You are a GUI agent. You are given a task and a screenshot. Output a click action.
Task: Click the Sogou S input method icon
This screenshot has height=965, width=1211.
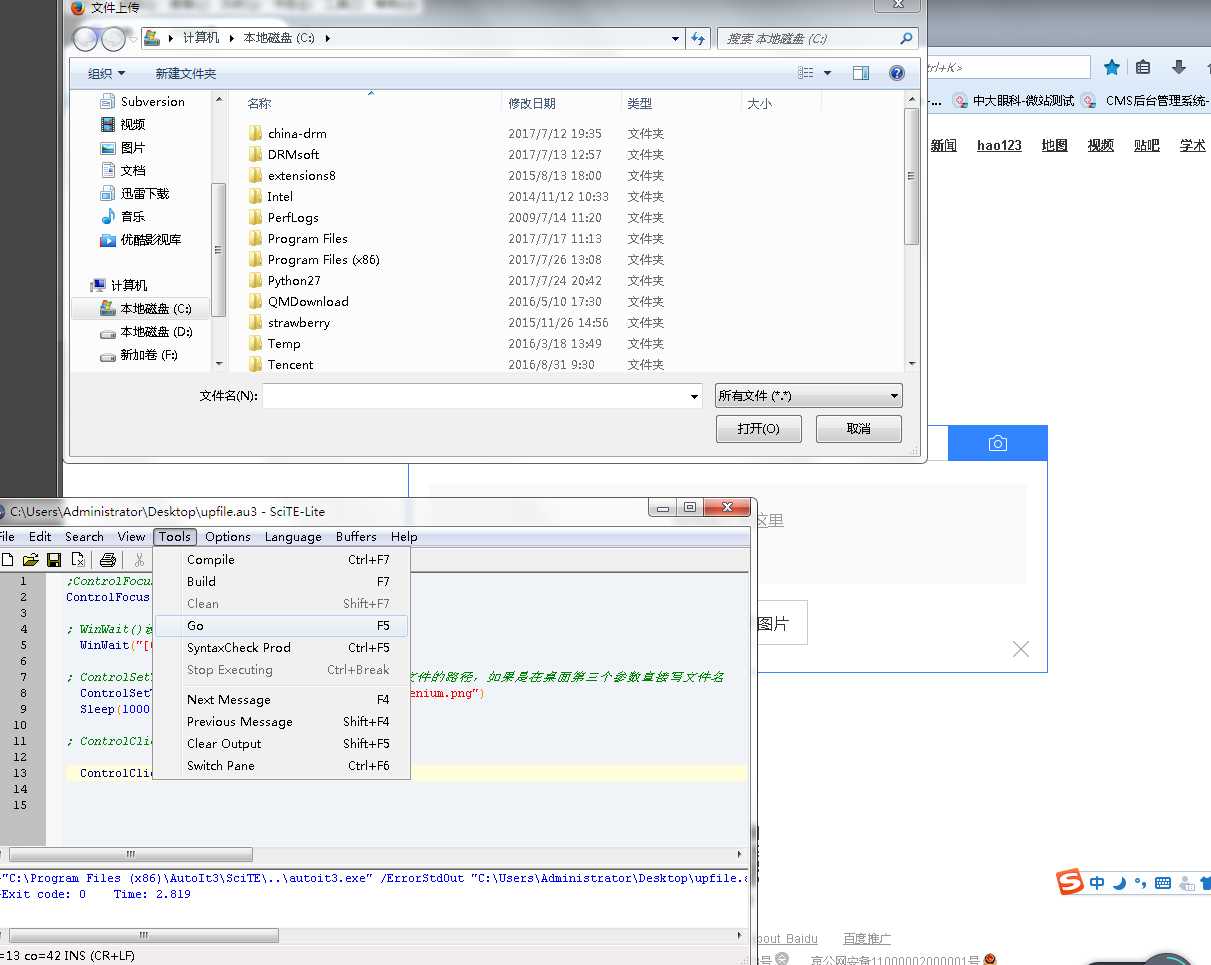pos(1071,882)
